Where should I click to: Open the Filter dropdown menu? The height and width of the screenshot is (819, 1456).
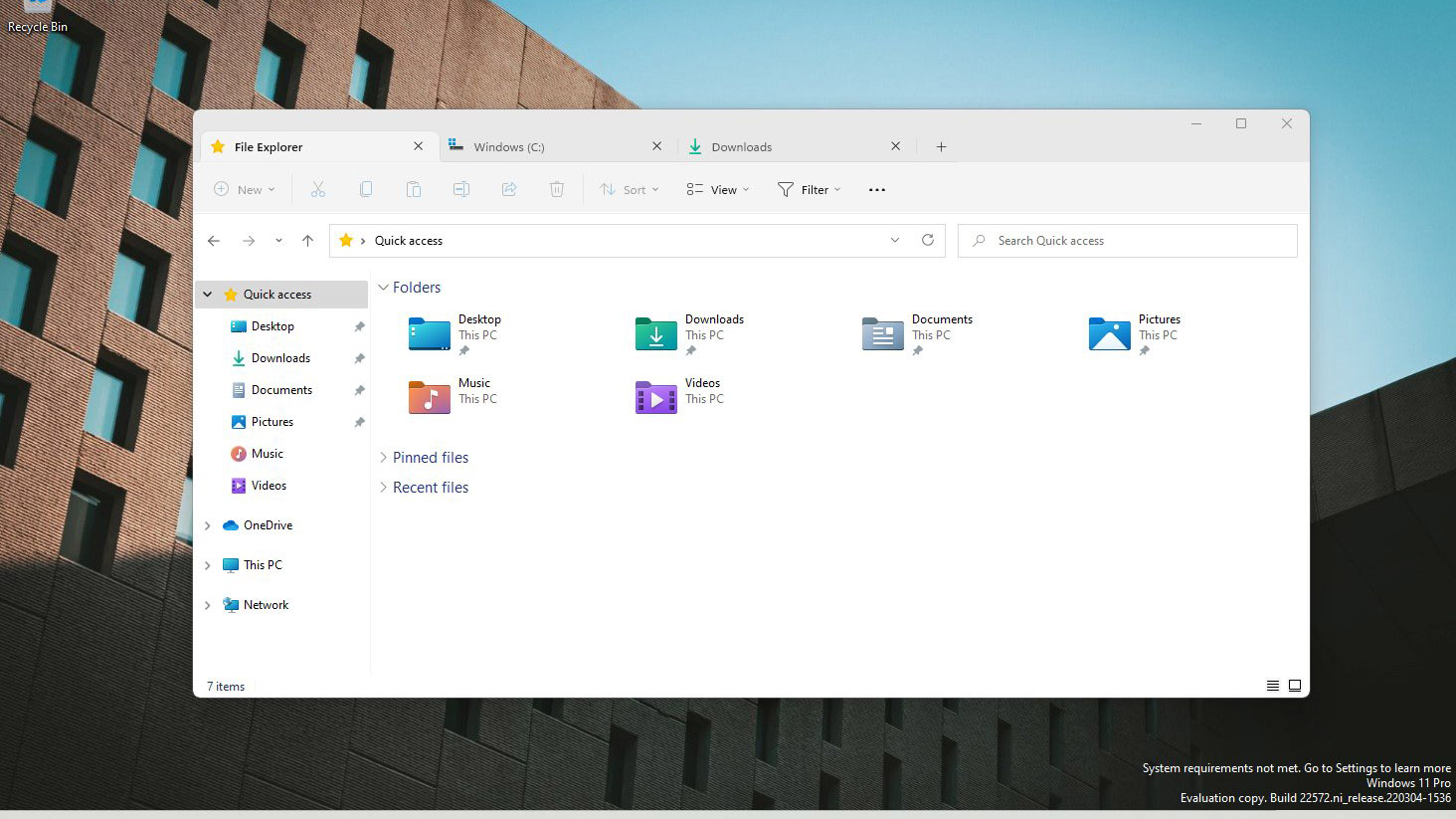click(810, 189)
